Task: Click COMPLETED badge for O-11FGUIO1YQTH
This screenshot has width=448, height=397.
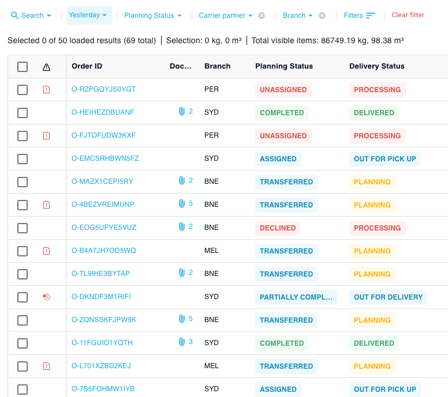Action: 282,343
